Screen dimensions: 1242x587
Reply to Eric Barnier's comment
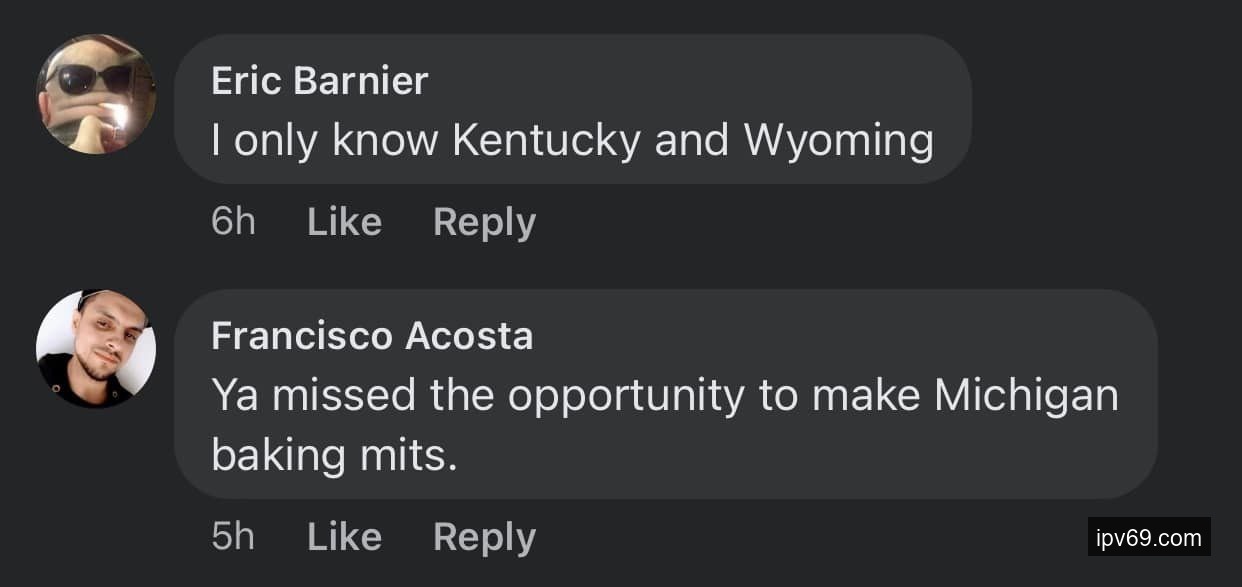coord(484,222)
